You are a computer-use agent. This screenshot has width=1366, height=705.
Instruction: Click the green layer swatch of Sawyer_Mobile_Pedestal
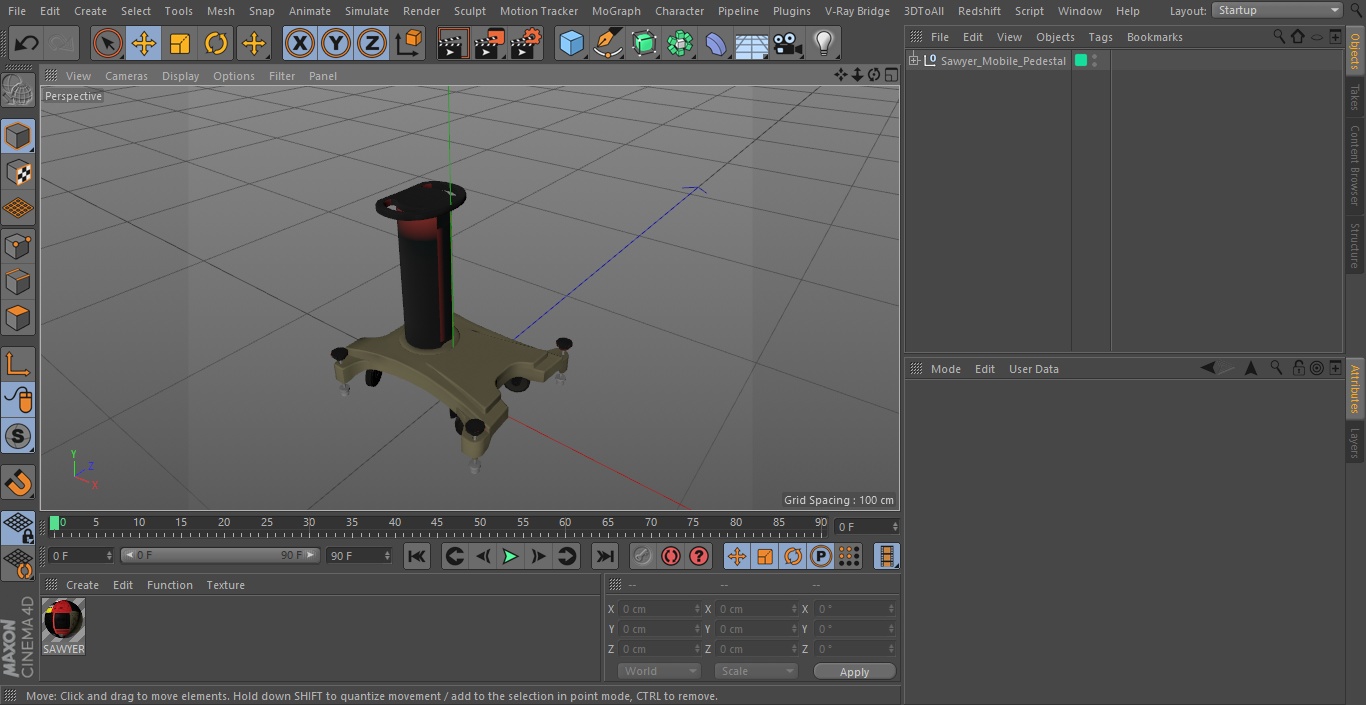pos(1081,61)
